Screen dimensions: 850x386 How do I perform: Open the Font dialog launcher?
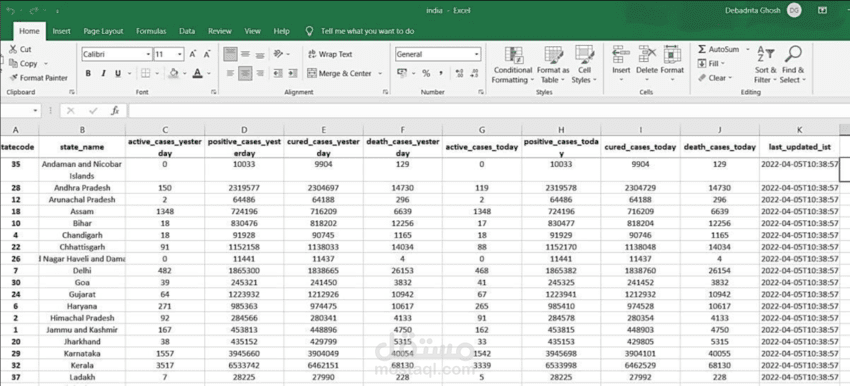(214, 92)
